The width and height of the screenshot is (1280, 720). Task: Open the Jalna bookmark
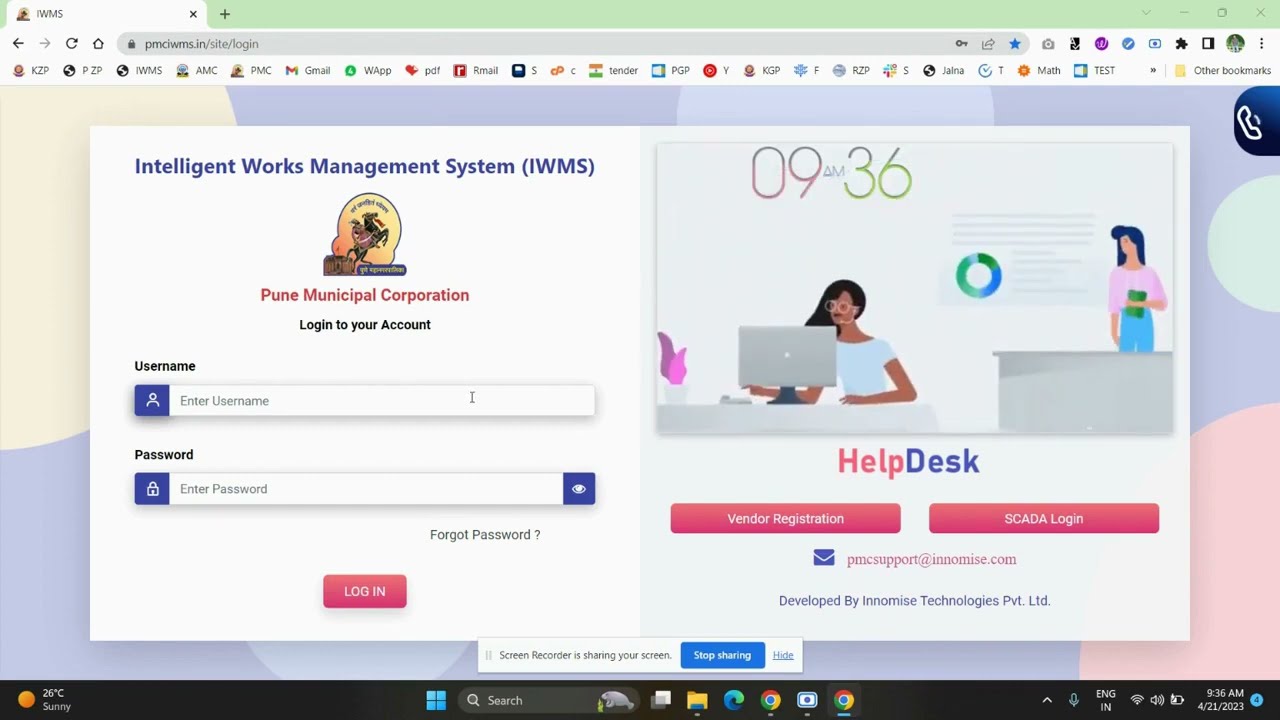pyautogui.click(x=944, y=71)
